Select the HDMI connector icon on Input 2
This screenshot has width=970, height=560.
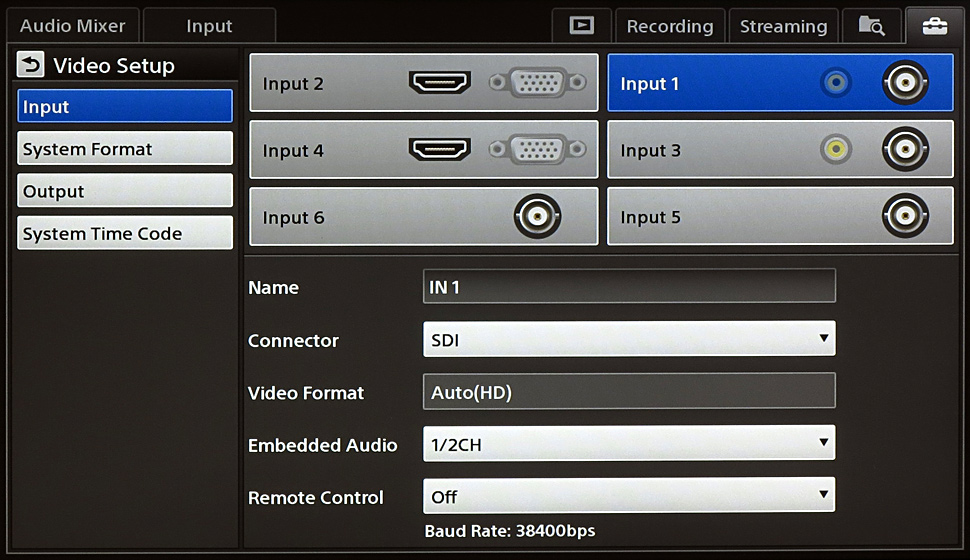439,84
